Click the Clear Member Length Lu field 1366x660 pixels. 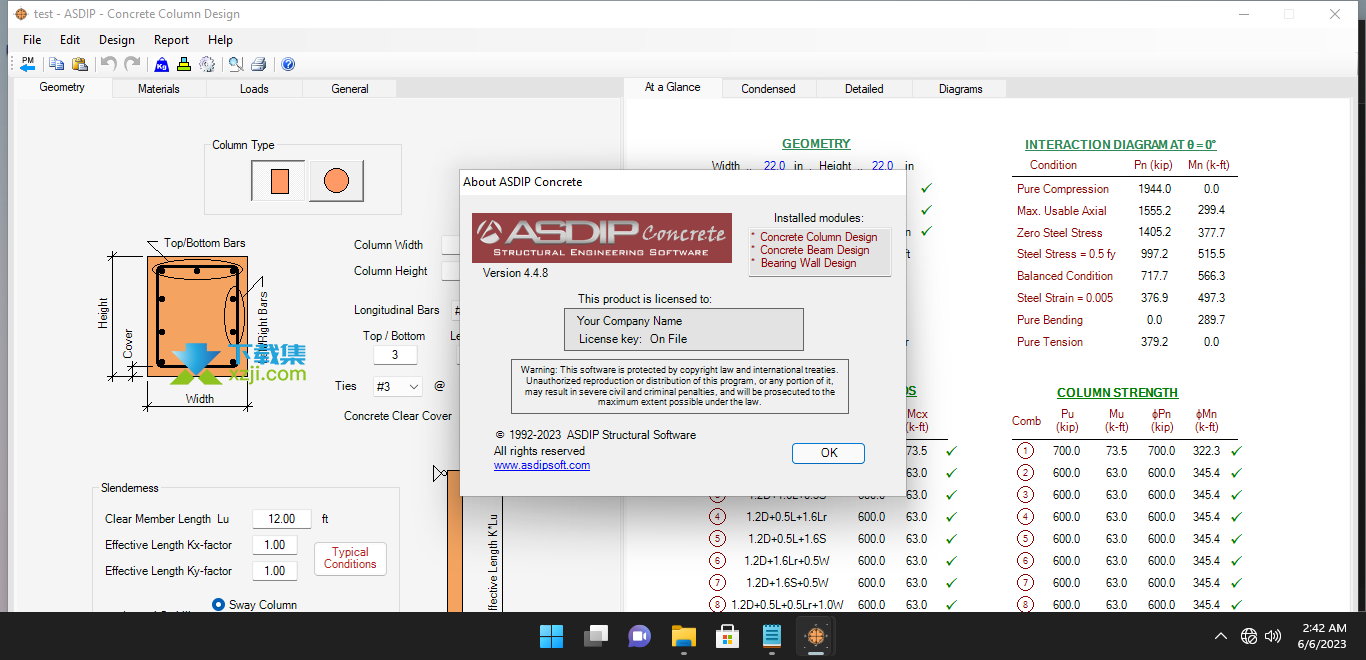click(x=282, y=519)
